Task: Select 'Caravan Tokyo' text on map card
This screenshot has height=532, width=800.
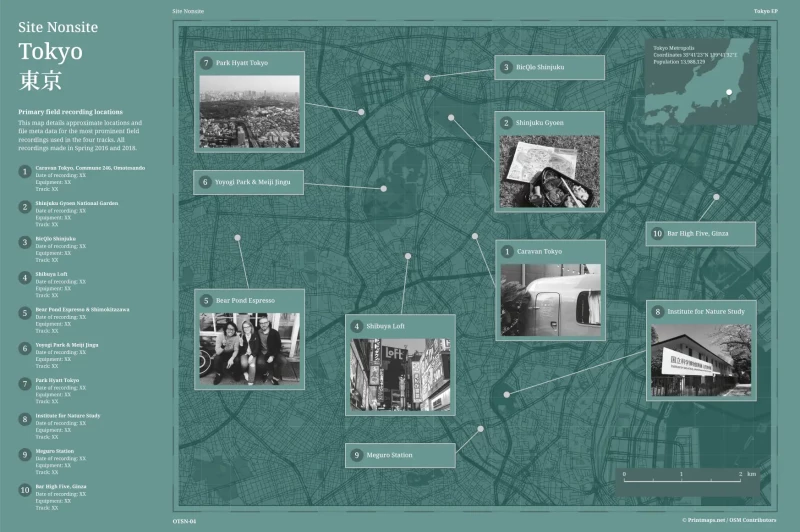Action: (x=539, y=251)
